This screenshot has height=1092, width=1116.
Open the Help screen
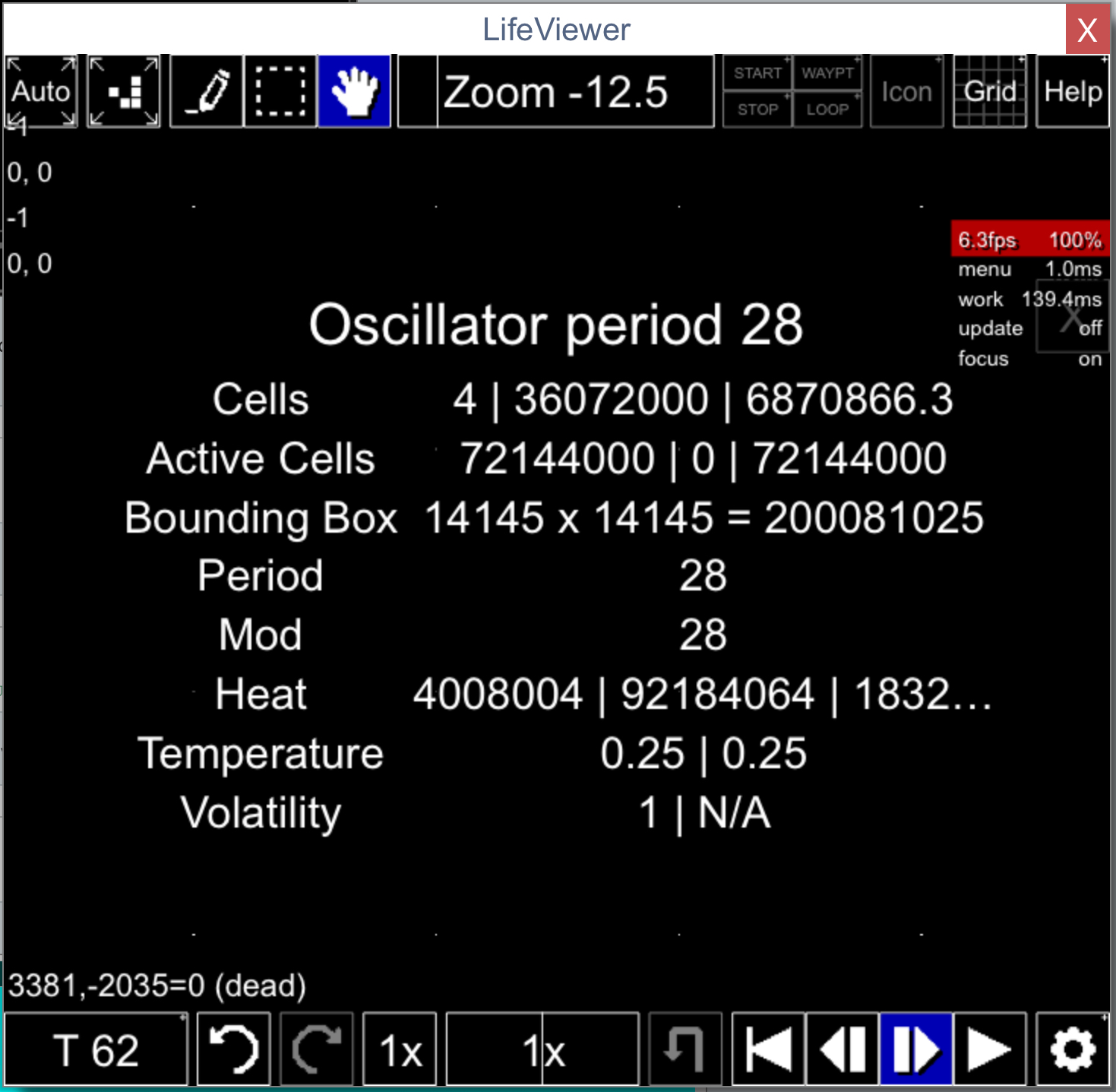click(1073, 91)
